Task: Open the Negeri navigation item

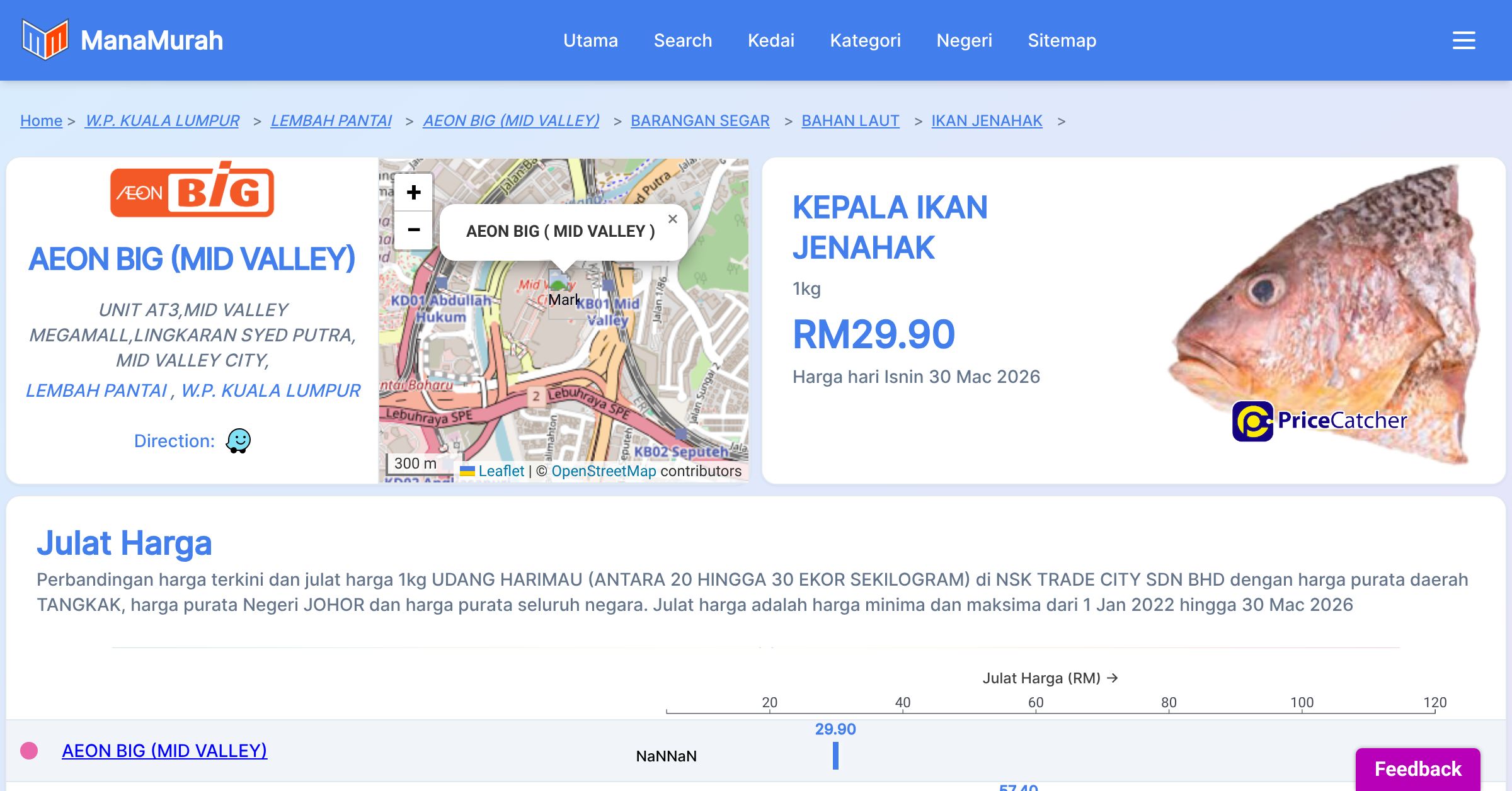Action: 964,40
